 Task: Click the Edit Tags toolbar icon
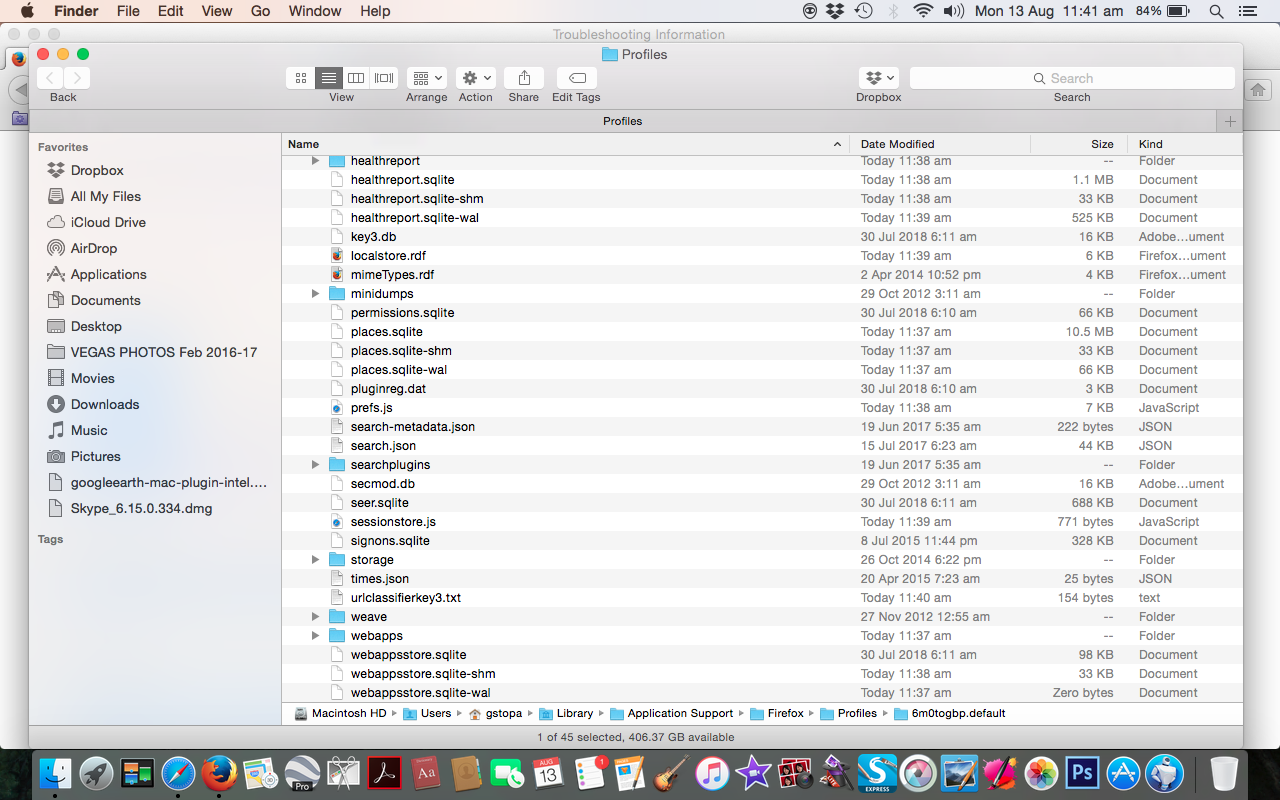click(576, 78)
